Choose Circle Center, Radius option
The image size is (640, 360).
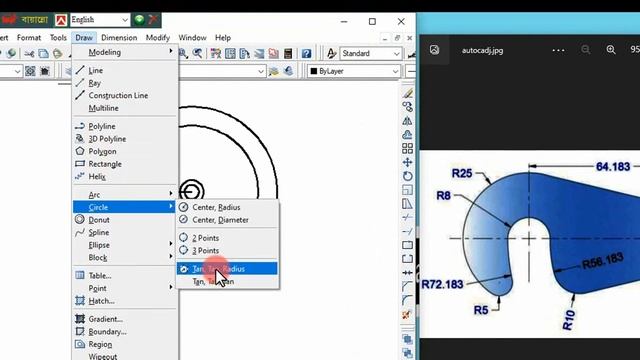pyautogui.click(x=228, y=207)
